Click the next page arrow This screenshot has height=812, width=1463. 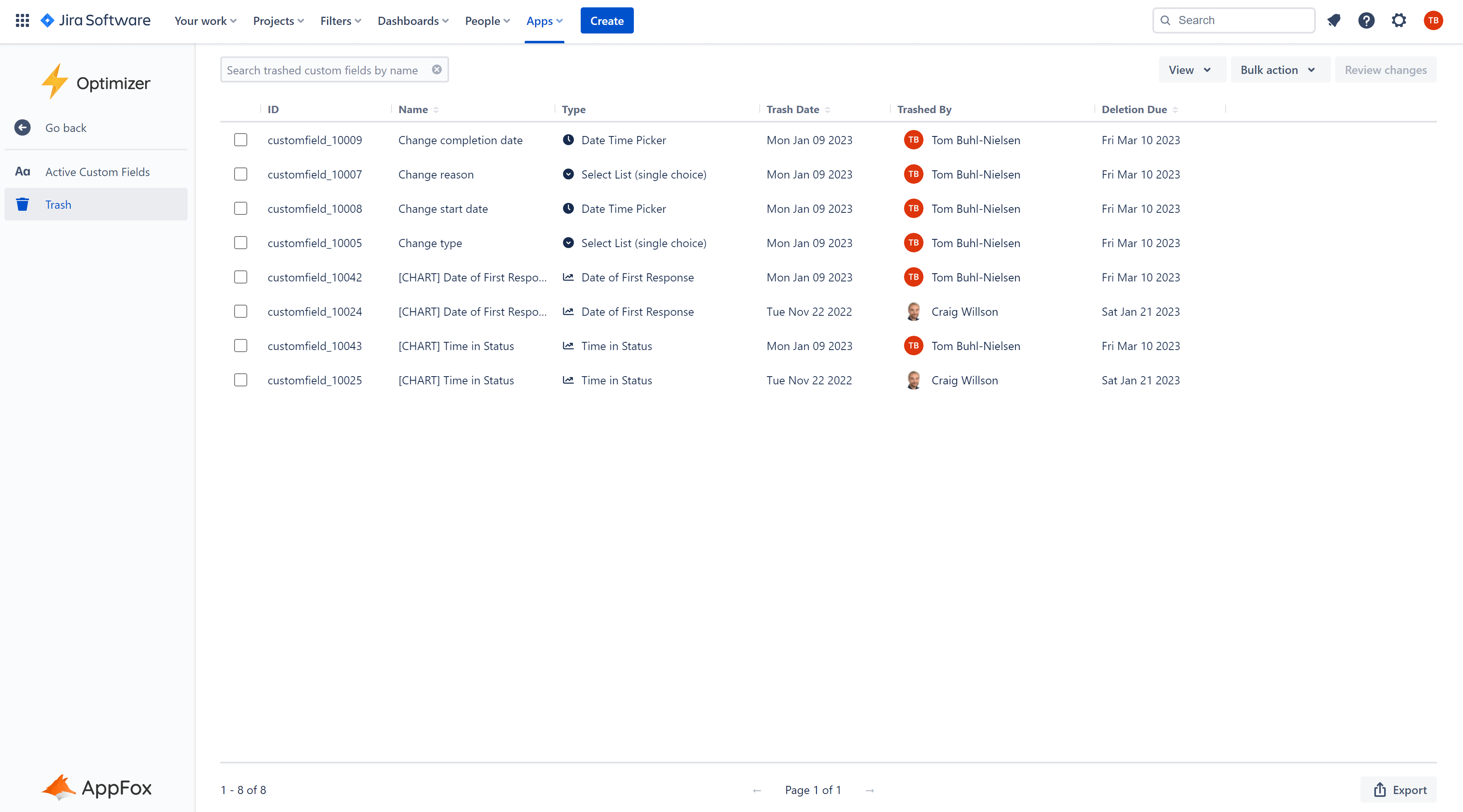click(x=870, y=790)
